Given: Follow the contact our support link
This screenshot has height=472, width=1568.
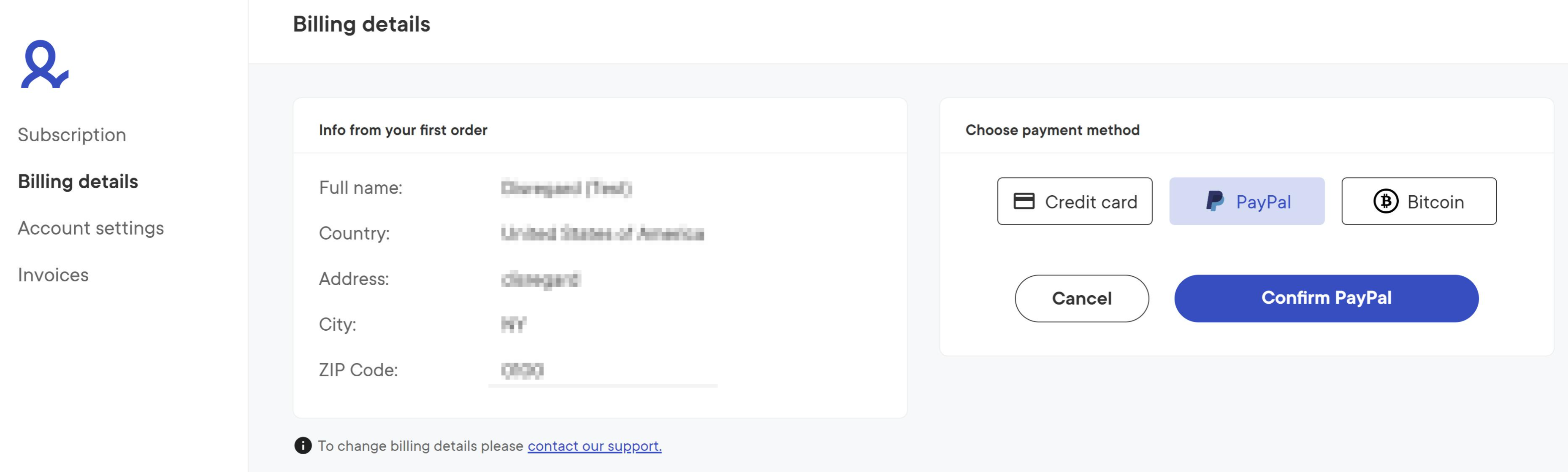Looking at the screenshot, I should point(594,446).
